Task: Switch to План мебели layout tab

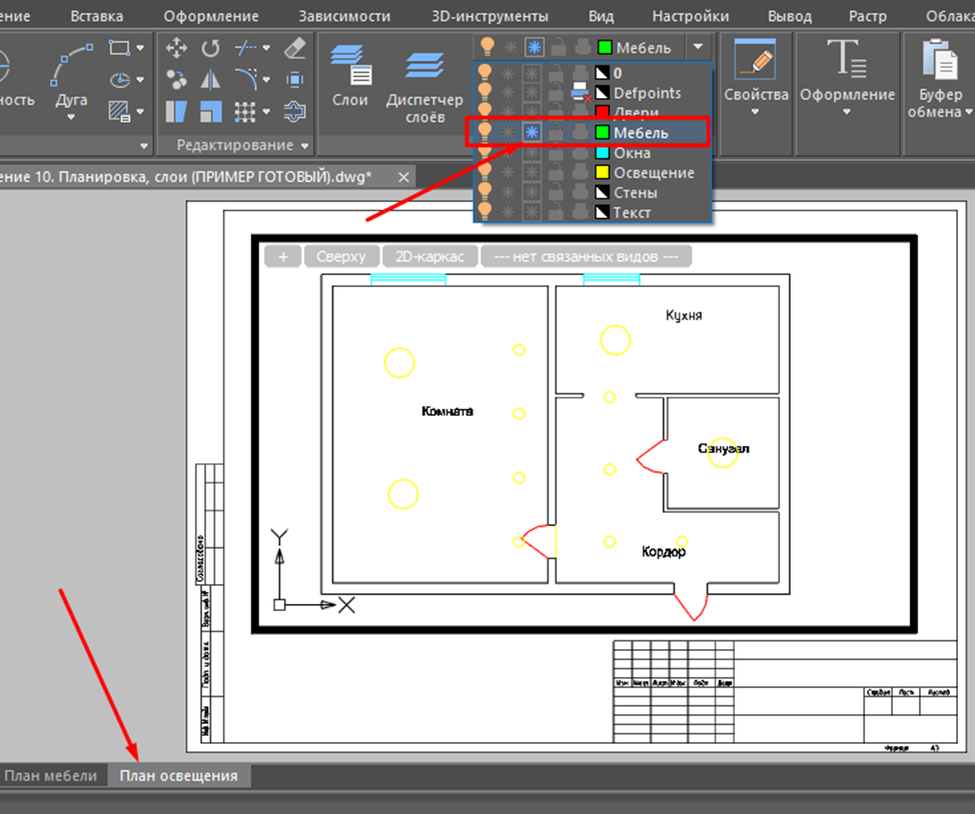Action: coord(51,776)
